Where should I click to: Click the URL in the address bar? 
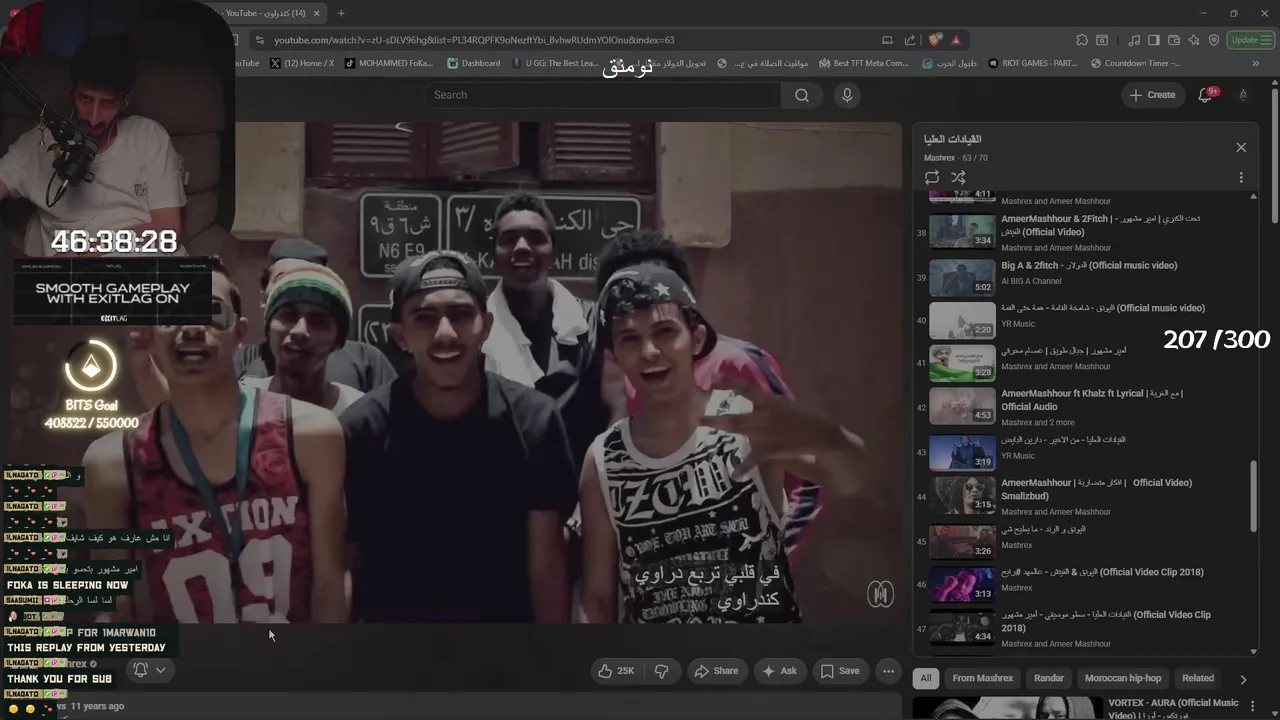[x=474, y=40]
